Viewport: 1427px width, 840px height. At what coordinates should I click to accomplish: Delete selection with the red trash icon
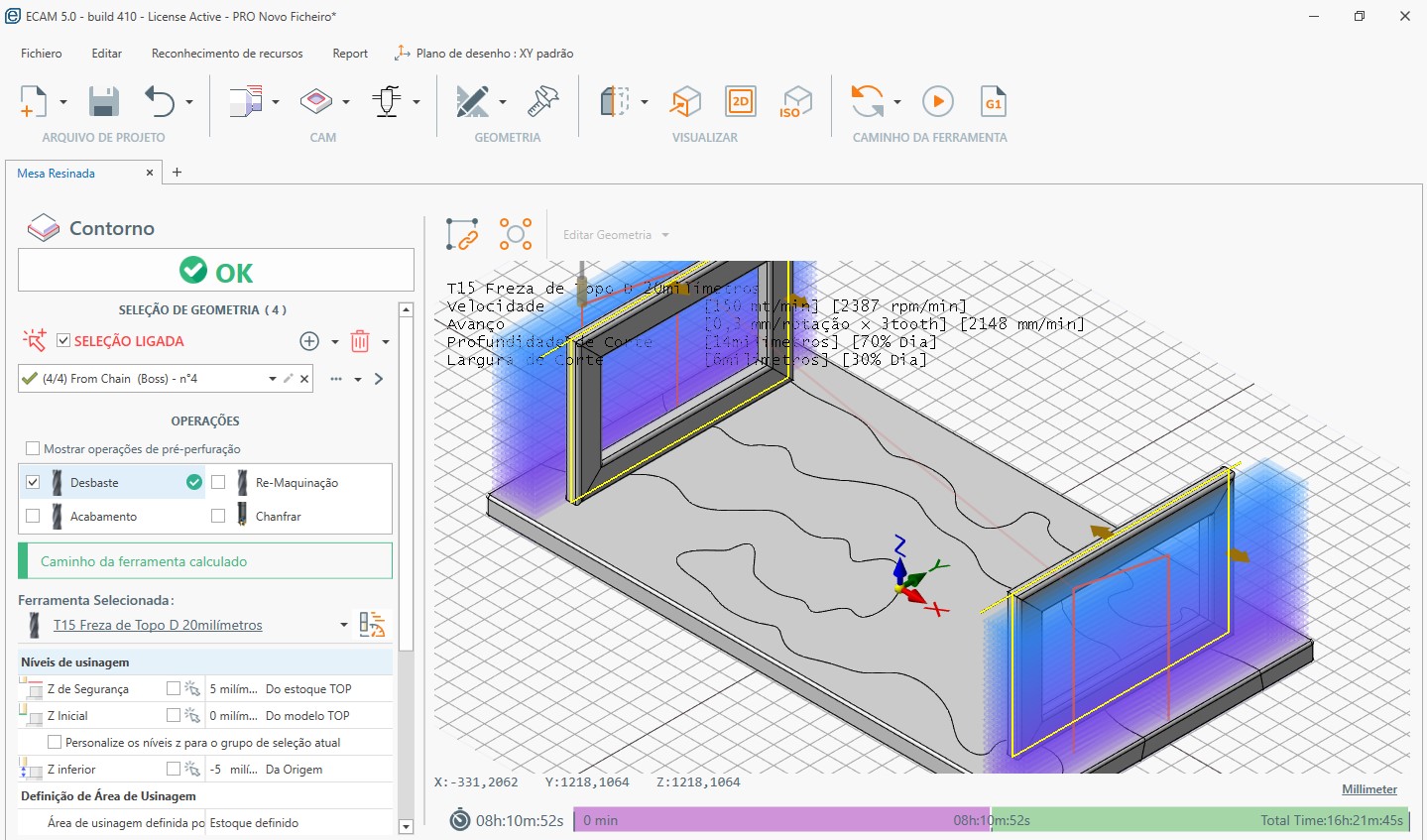360,341
